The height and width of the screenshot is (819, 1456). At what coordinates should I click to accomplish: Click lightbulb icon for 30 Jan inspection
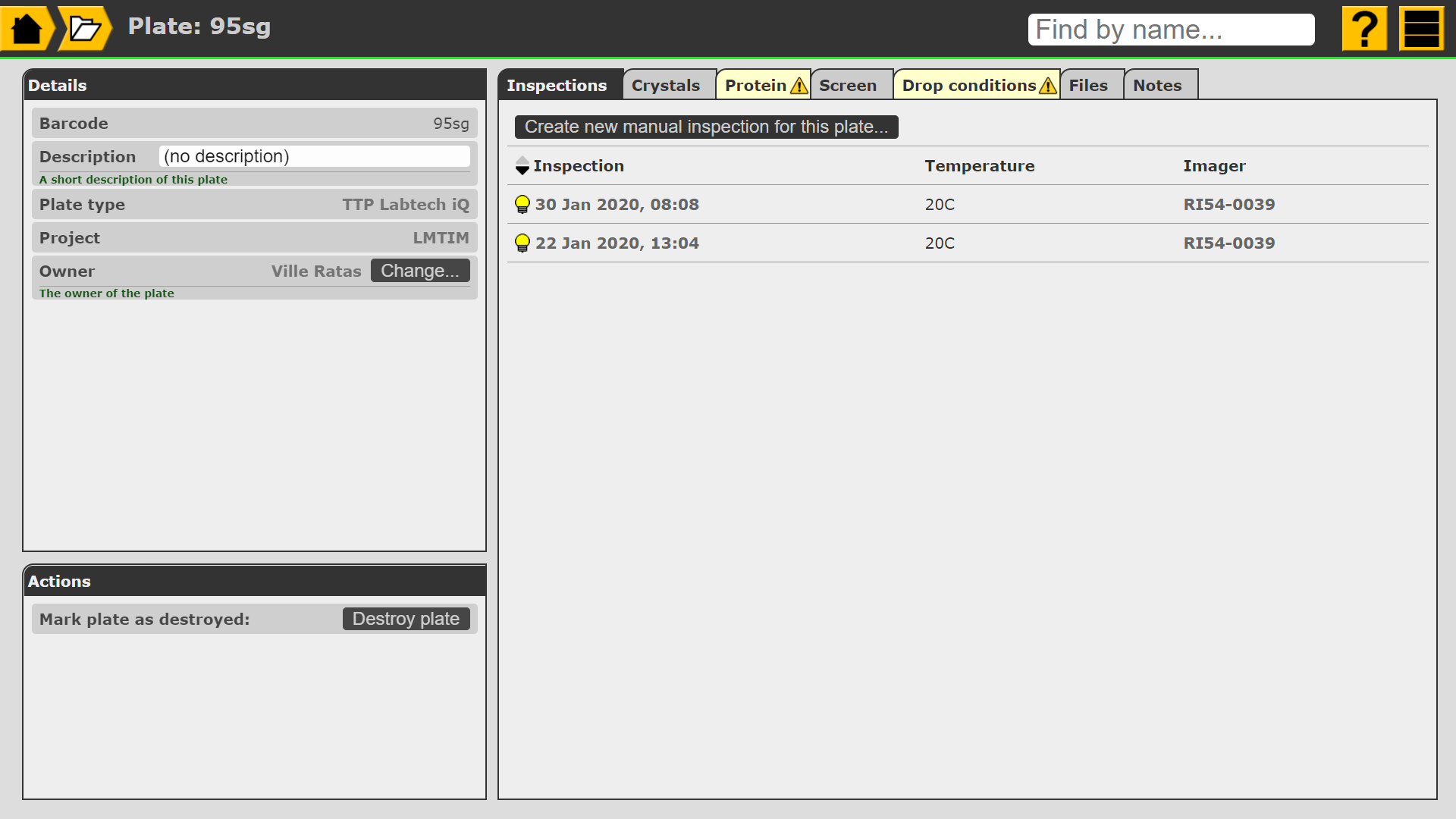click(x=522, y=205)
